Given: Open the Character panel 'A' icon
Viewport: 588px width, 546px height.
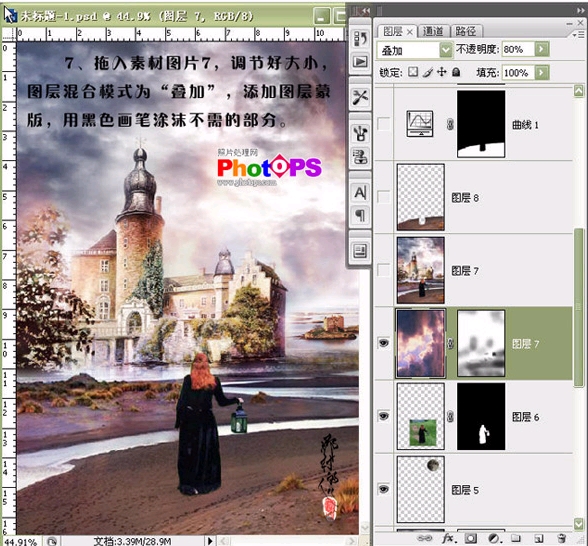Looking at the screenshot, I should tap(360, 193).
